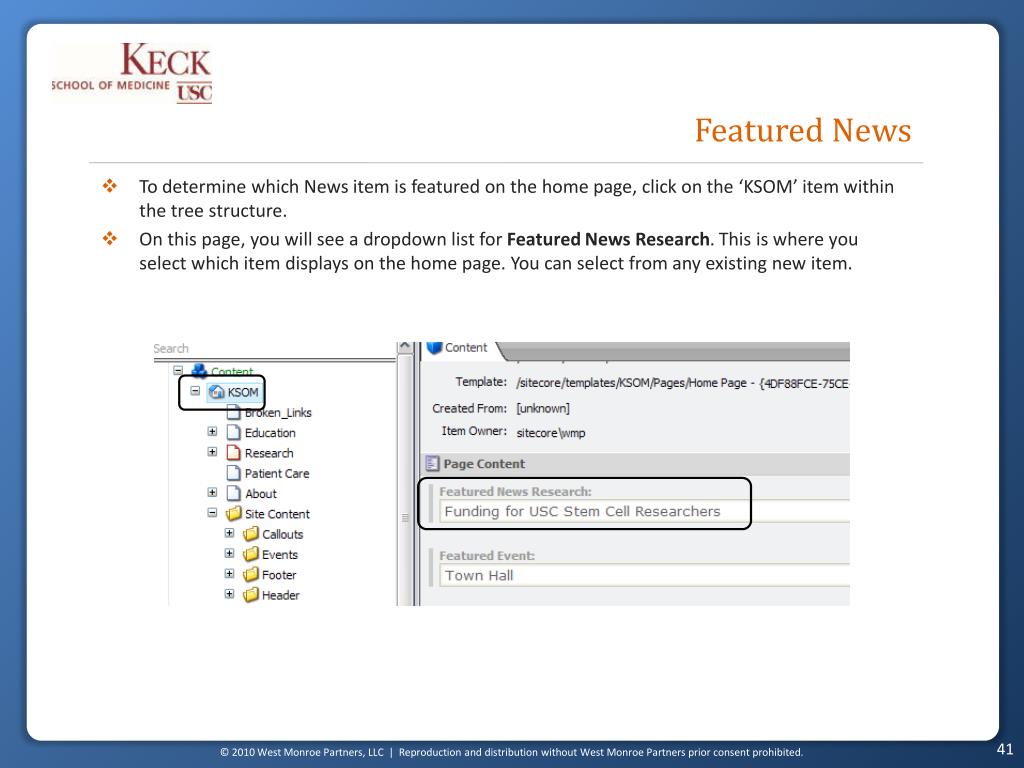Select Site Content folder label
The height and width of the screenshot is (768, 1024).
pos(277,514)
